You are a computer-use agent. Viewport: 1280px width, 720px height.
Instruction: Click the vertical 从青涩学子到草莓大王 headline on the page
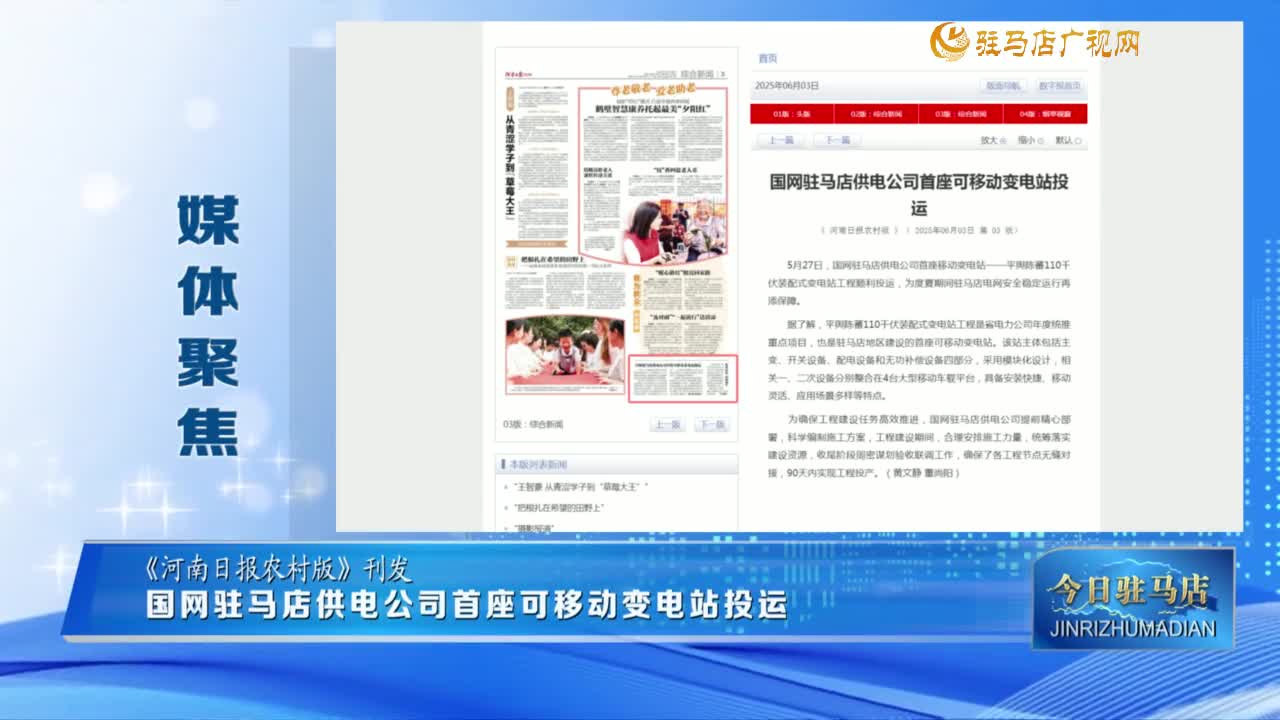pos(509,166)
